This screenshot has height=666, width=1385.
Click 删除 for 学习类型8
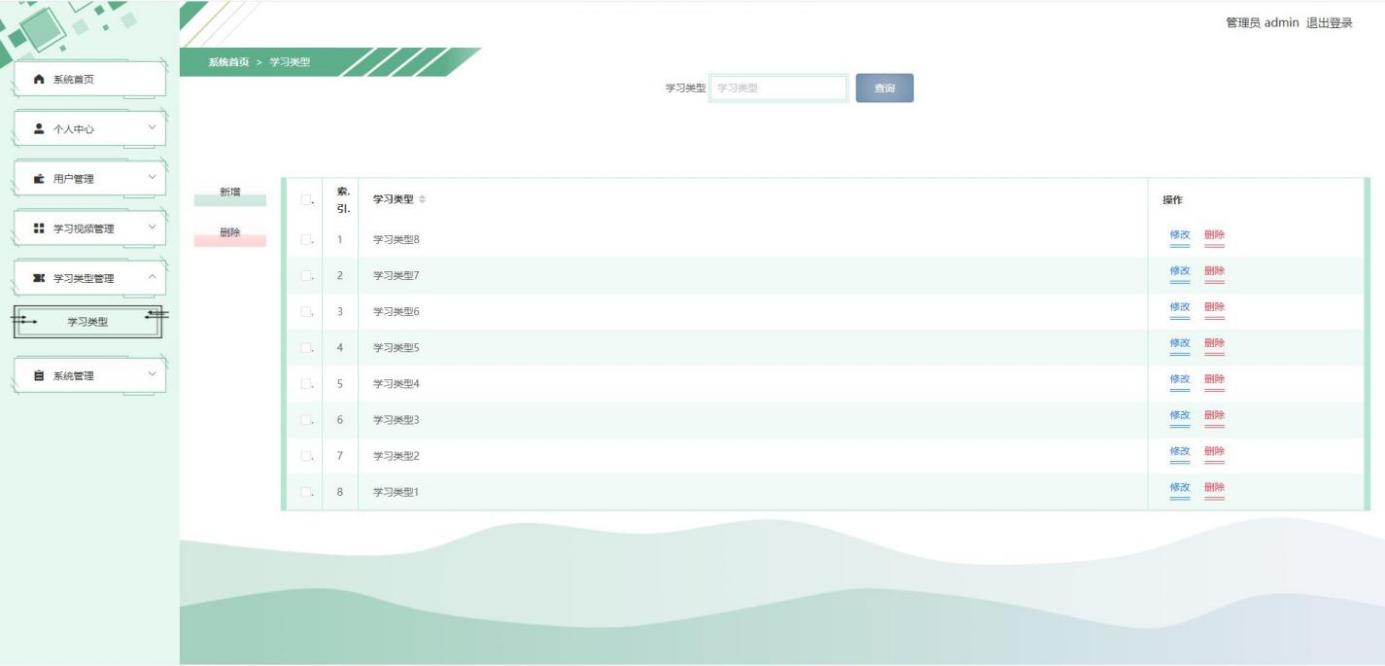point(1214,237)
